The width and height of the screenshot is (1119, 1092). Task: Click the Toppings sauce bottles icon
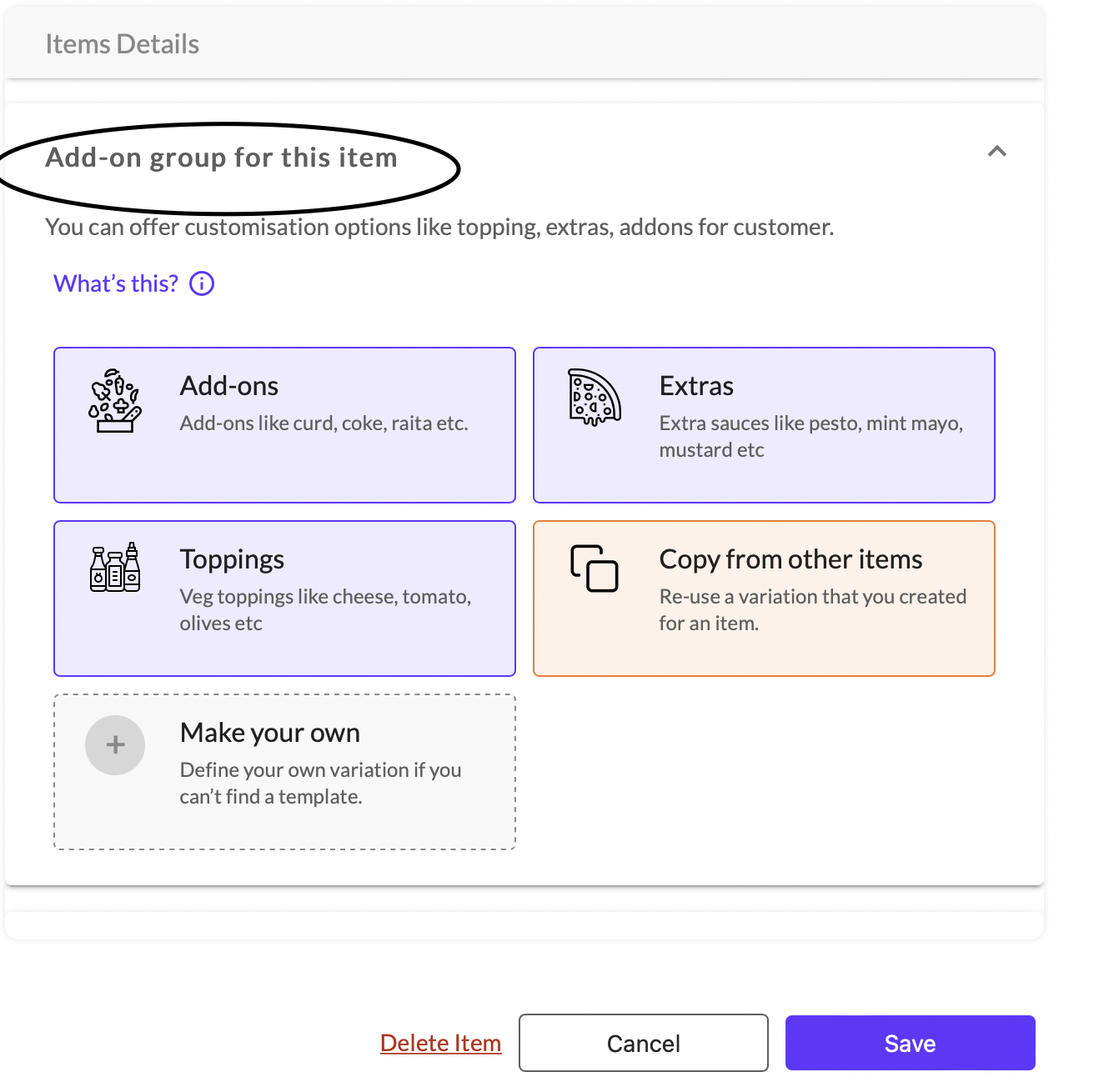(x=115, y=567)
